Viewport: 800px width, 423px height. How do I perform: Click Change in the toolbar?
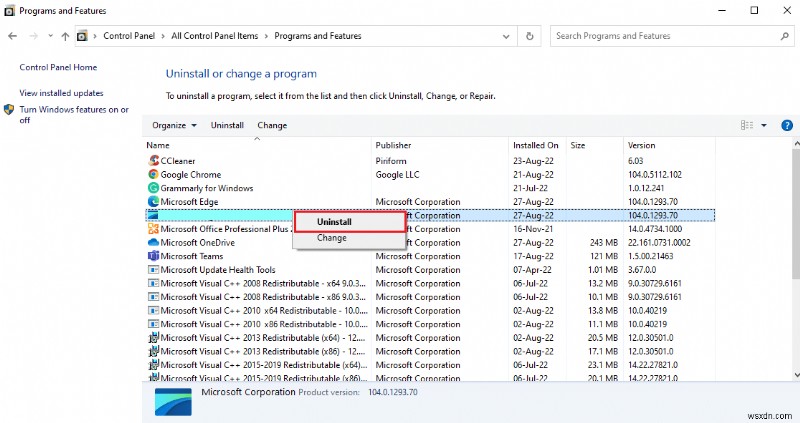272,125
